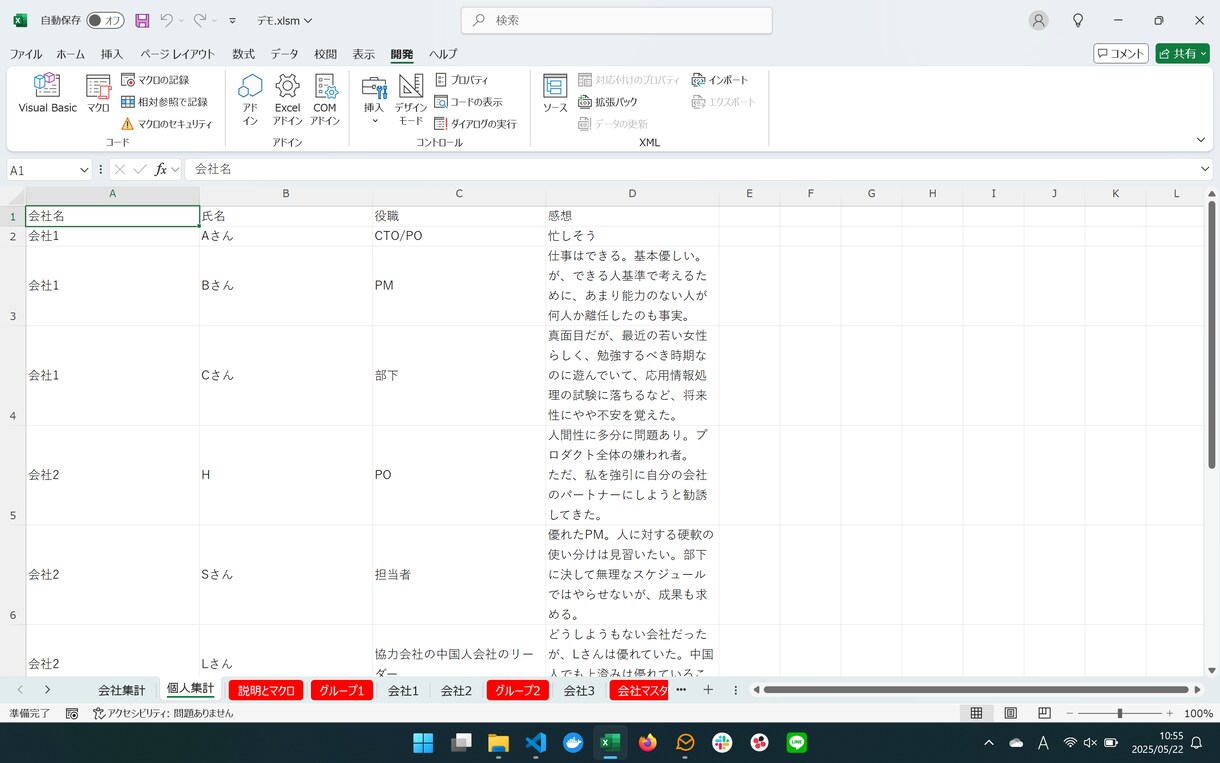Show more sheet tabs ellipsis

click(x=681, y=690)
